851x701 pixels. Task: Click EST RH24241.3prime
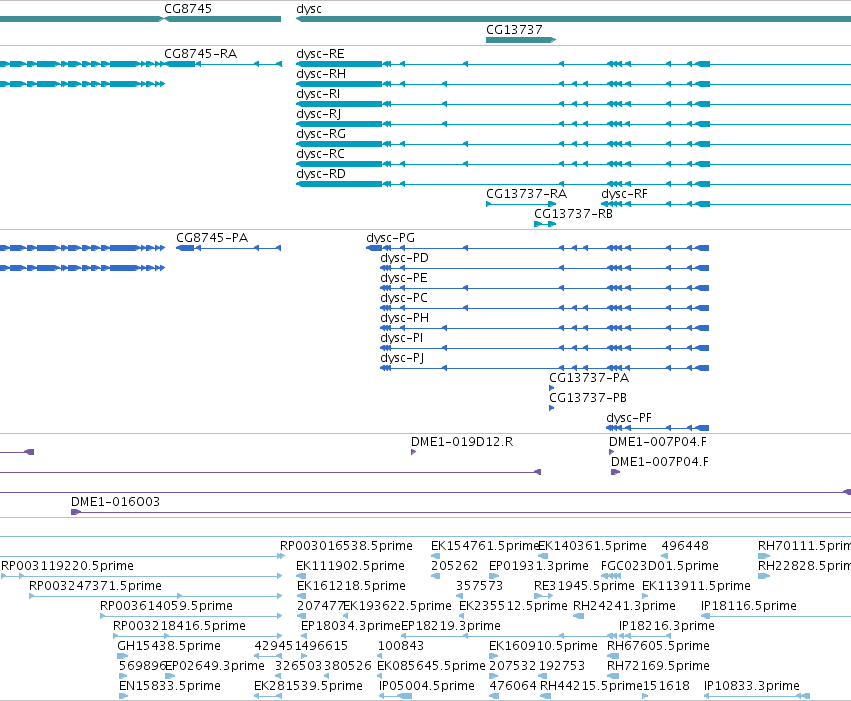tap(624, 606)
